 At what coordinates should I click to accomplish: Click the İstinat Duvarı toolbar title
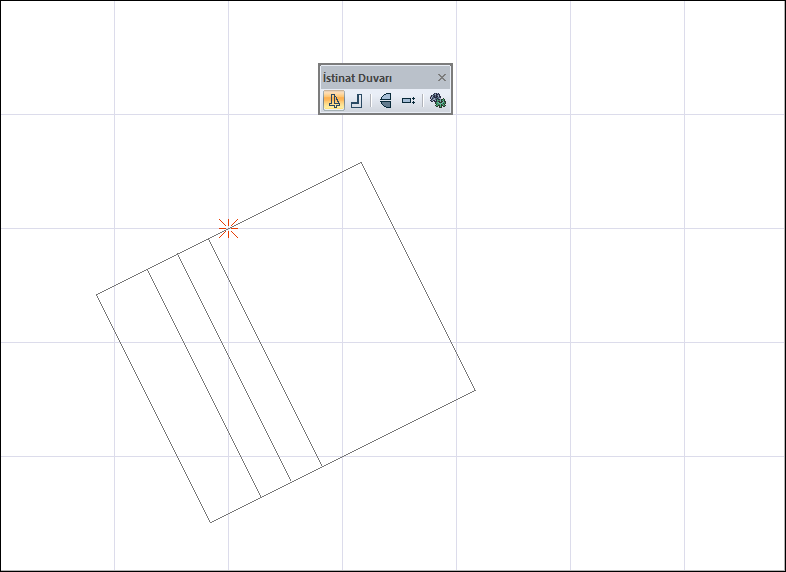[357, 78]
